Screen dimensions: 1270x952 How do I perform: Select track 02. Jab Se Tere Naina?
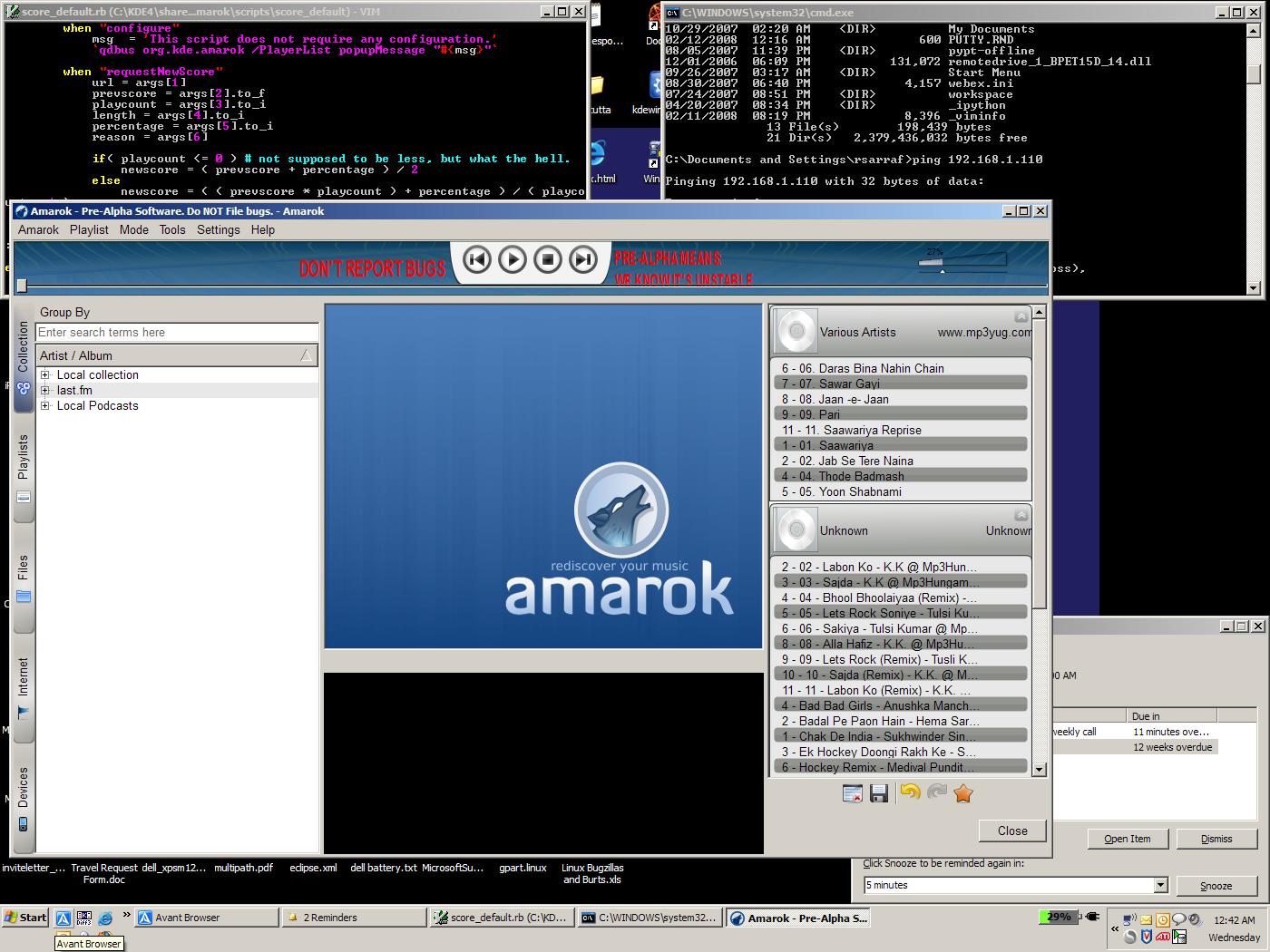click(x=903, y=461)
